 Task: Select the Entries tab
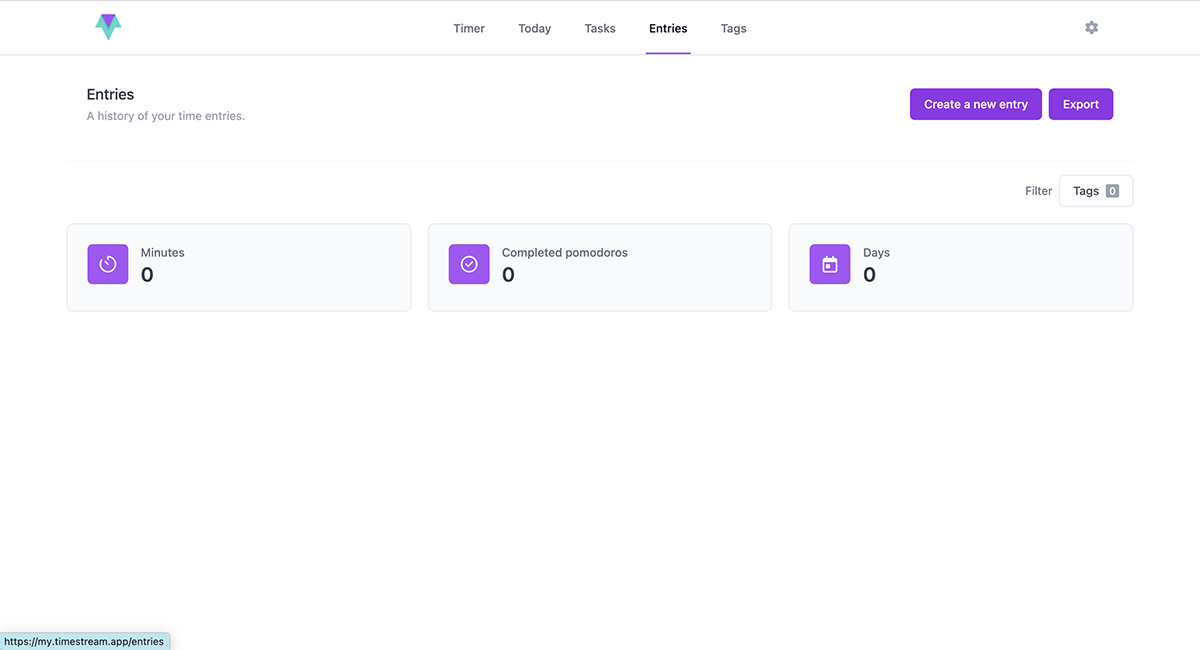coord(668,28)
